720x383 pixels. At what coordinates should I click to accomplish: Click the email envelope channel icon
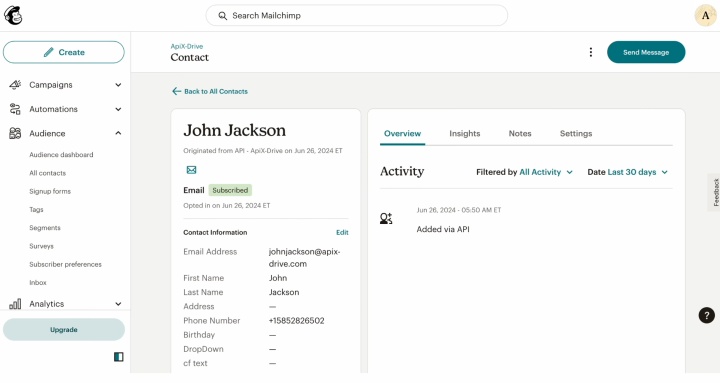[x=191, y=170]
